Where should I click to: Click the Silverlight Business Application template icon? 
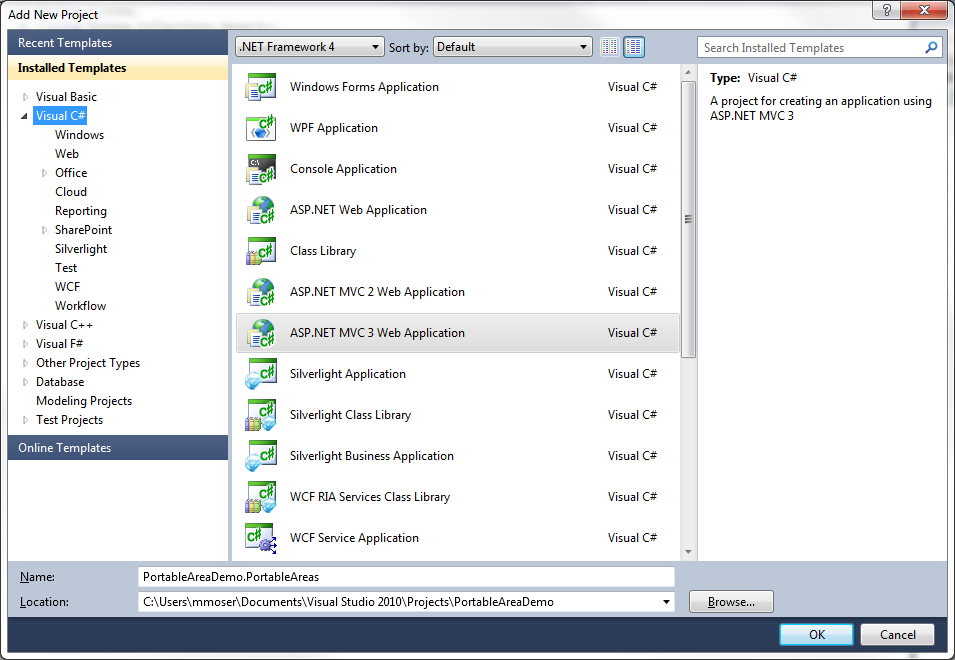coord(261,456)
